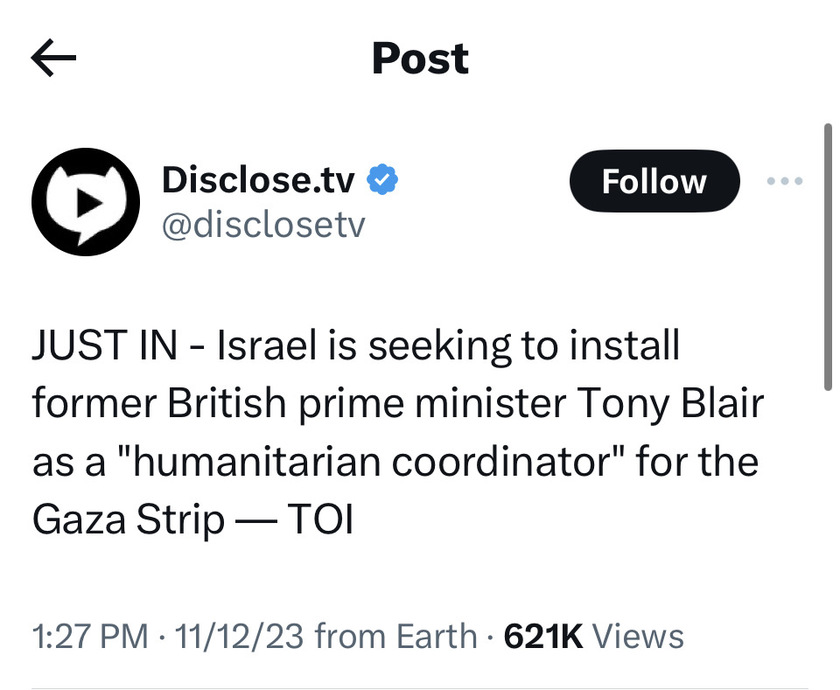Screen dimensions: 840x690
Task: Follow the Disclose.tv account
Action: (654, 181)
